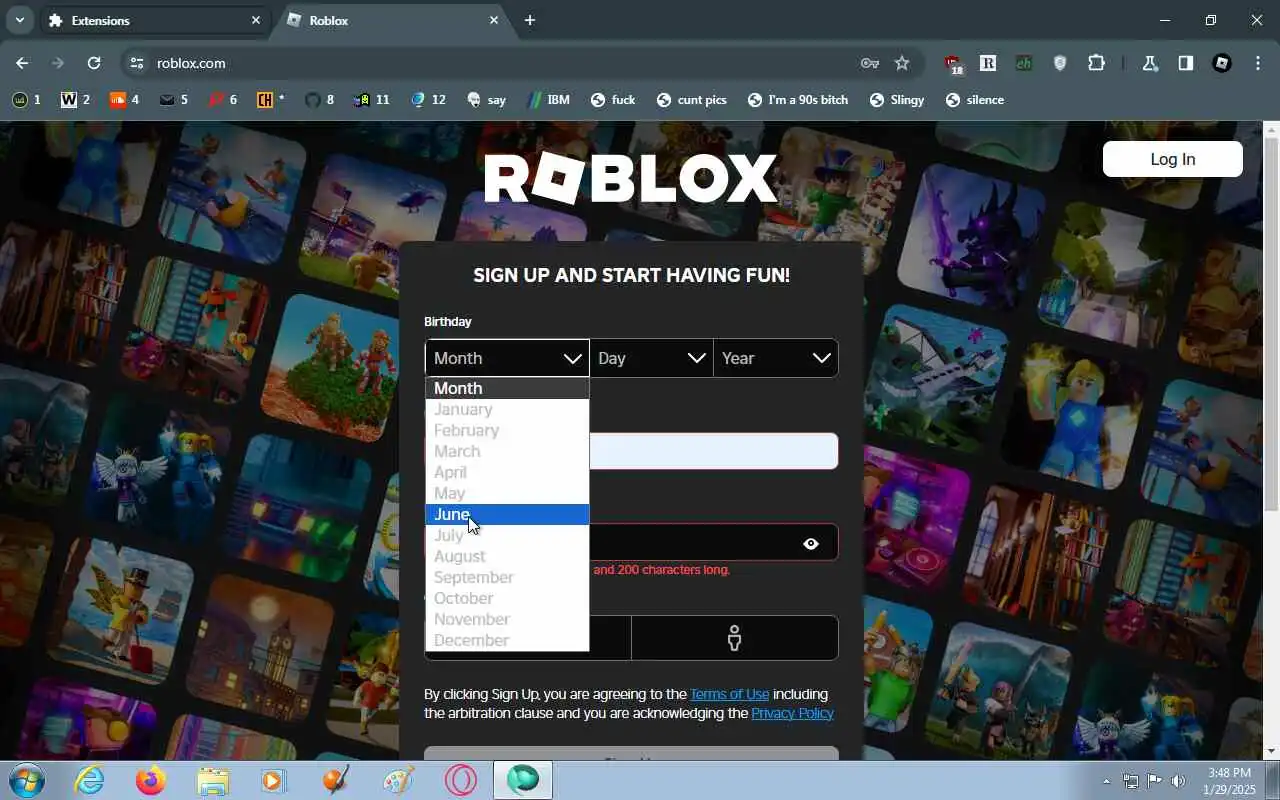Open the bookmark labeled 12
This screenshot has height=800, width=1280.
coord(428,100)
